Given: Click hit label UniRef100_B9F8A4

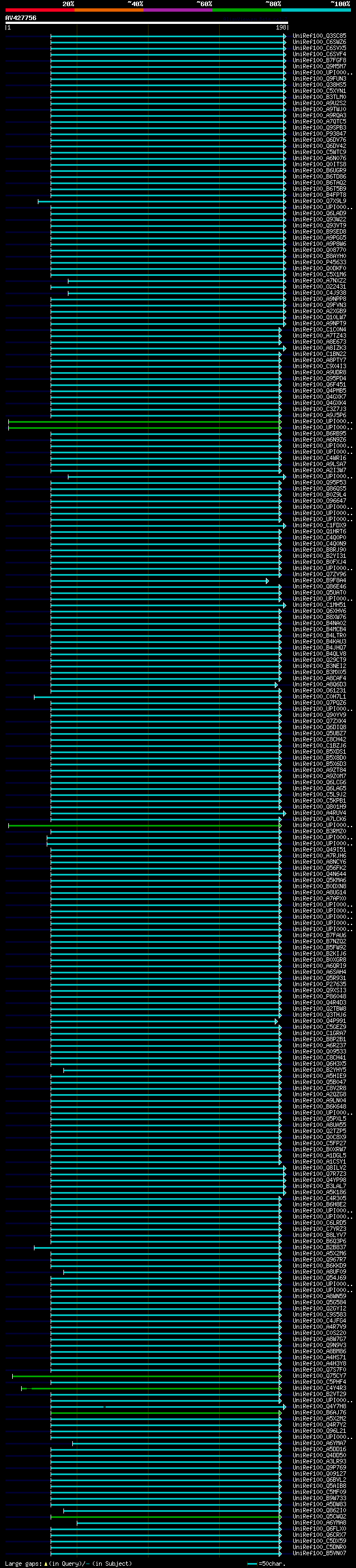Looking at the screenshot, I should pyautogui.click(x=319, y=581).
